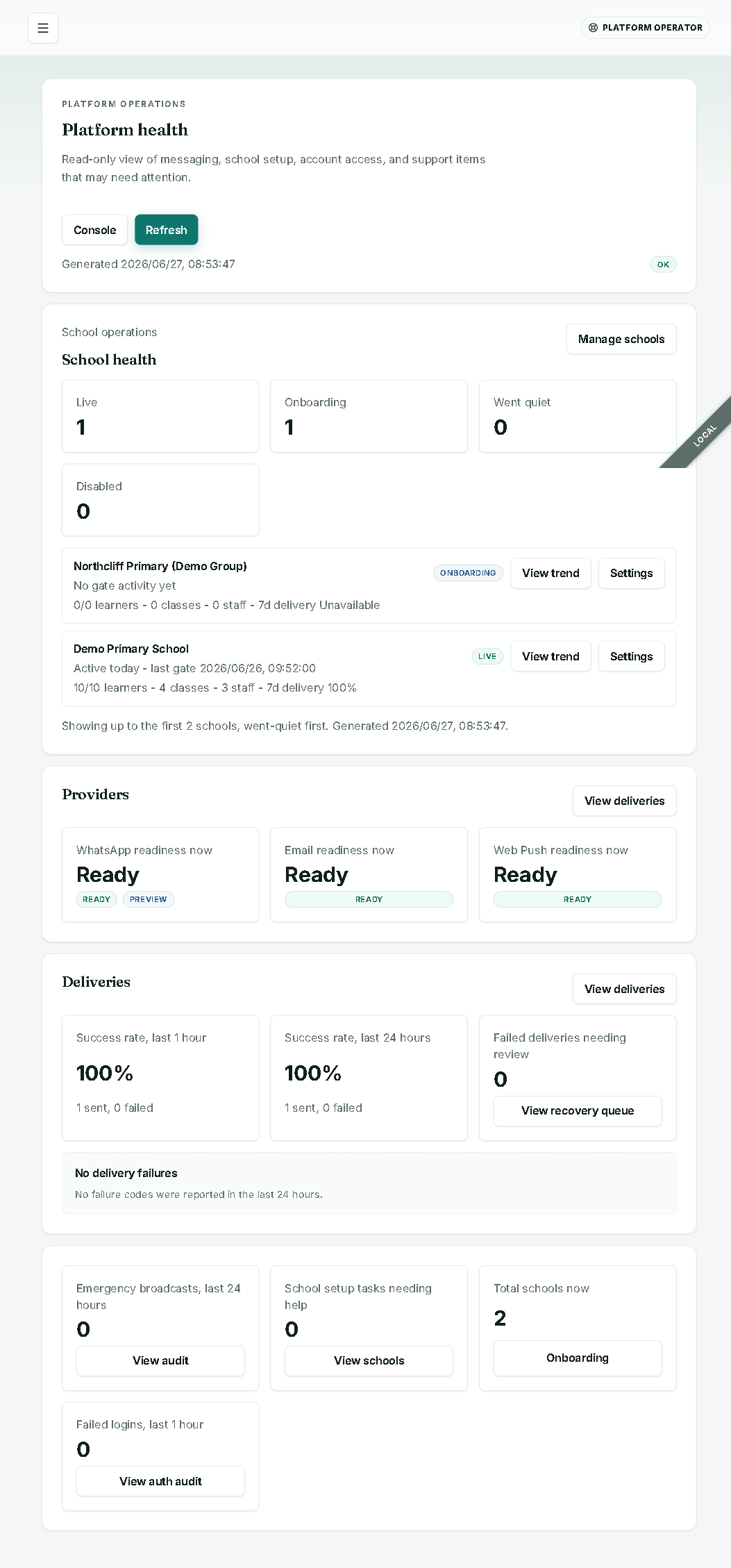The image size is (731, 1568).
Task: Select the Live schools count card
Action: pos(160,416)
